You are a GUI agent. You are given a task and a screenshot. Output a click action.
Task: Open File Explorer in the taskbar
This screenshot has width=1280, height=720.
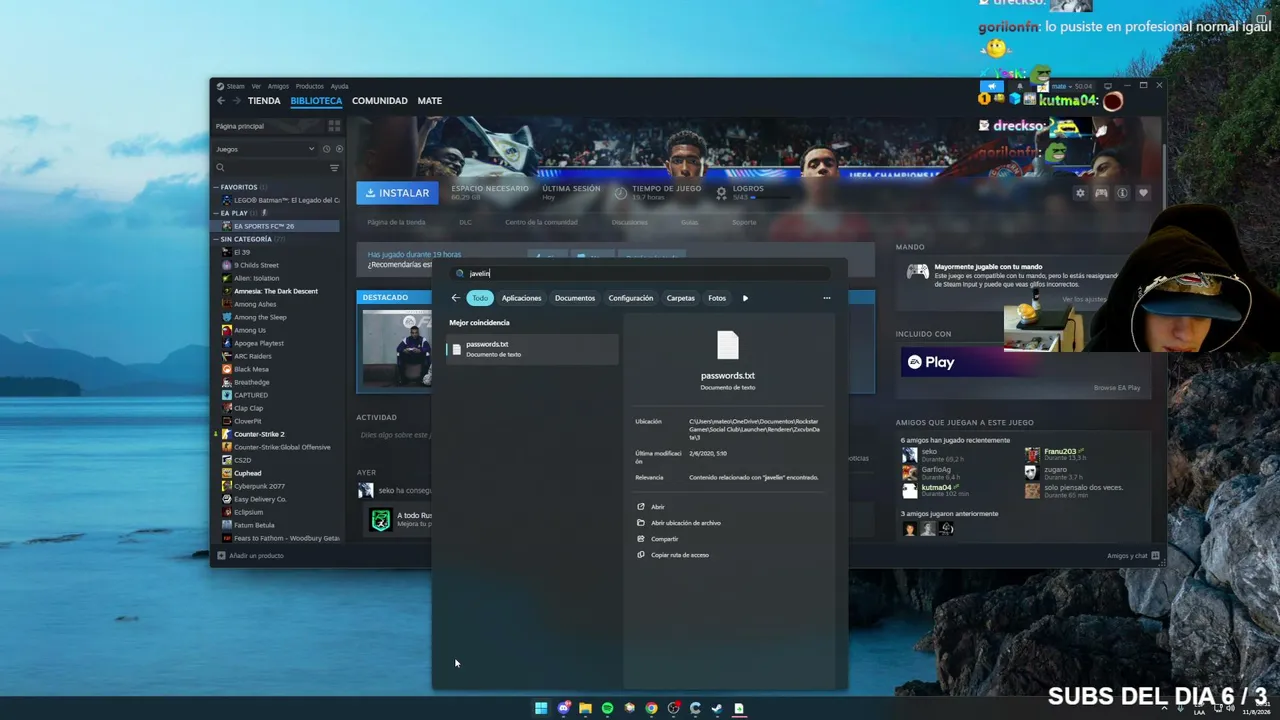(585, 708)
